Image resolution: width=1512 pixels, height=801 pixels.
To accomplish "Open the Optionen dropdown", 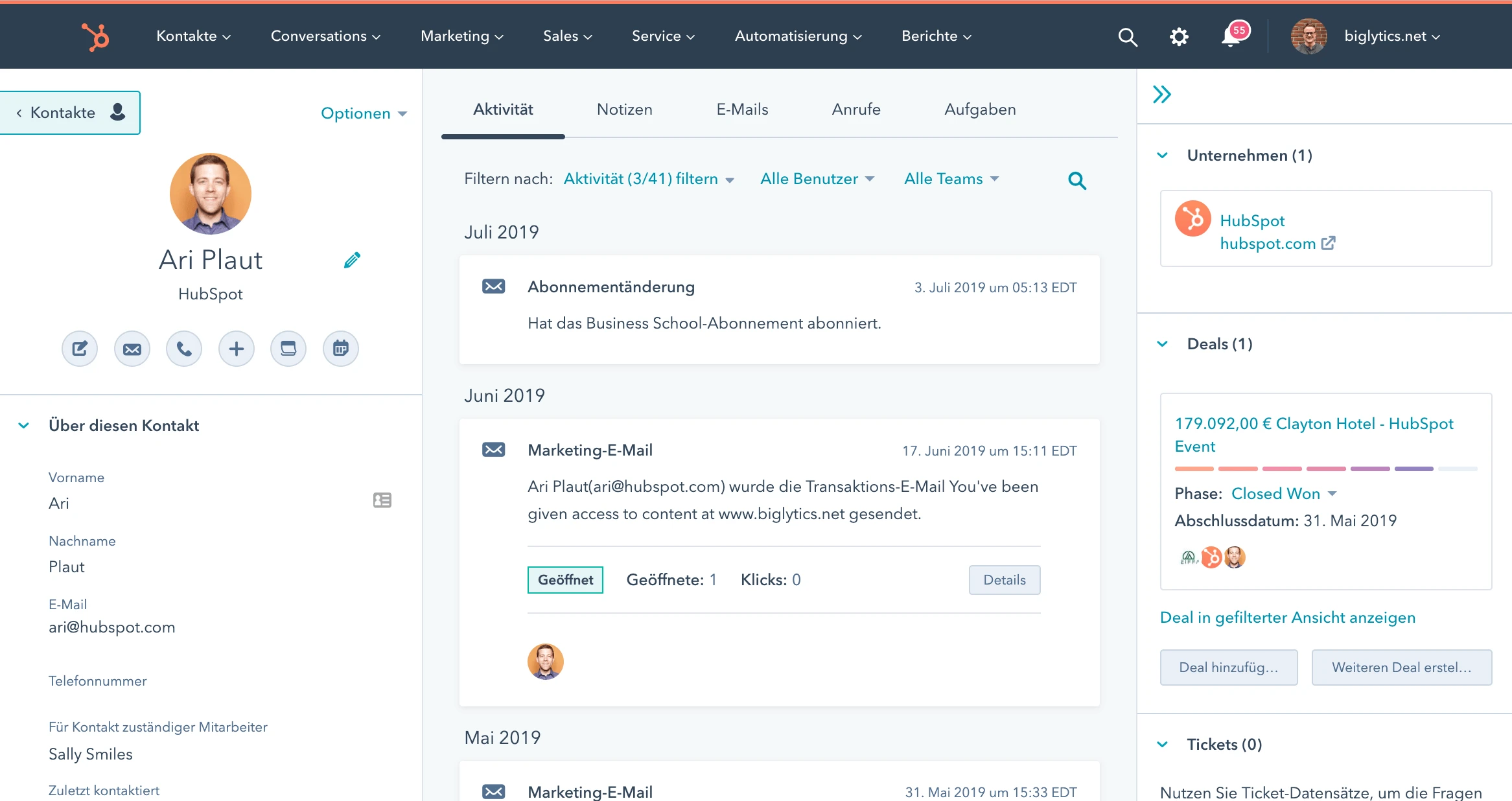I will click(x=364, y=113).
